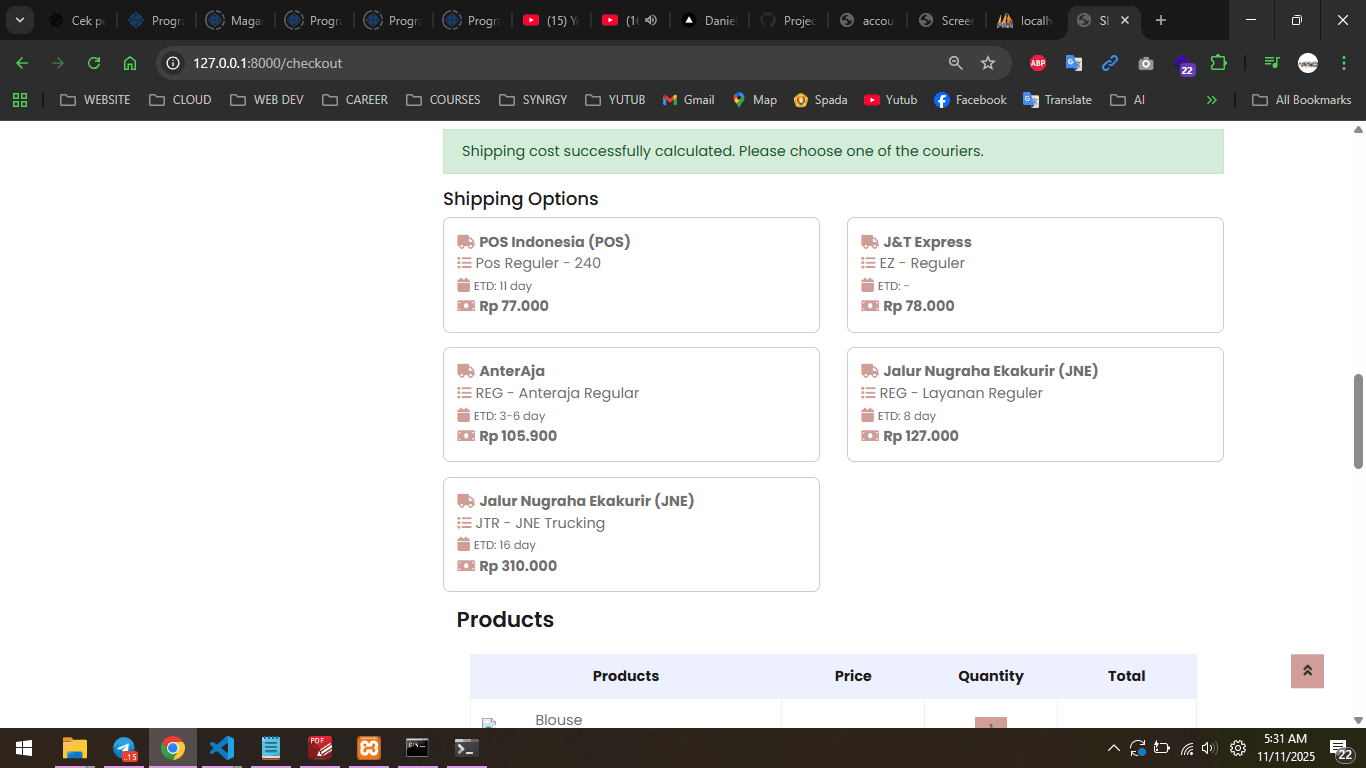This screenshot has width=1366, height=768.
Task: Switch to the playing YouTube tab
Action: pos(630,20)
